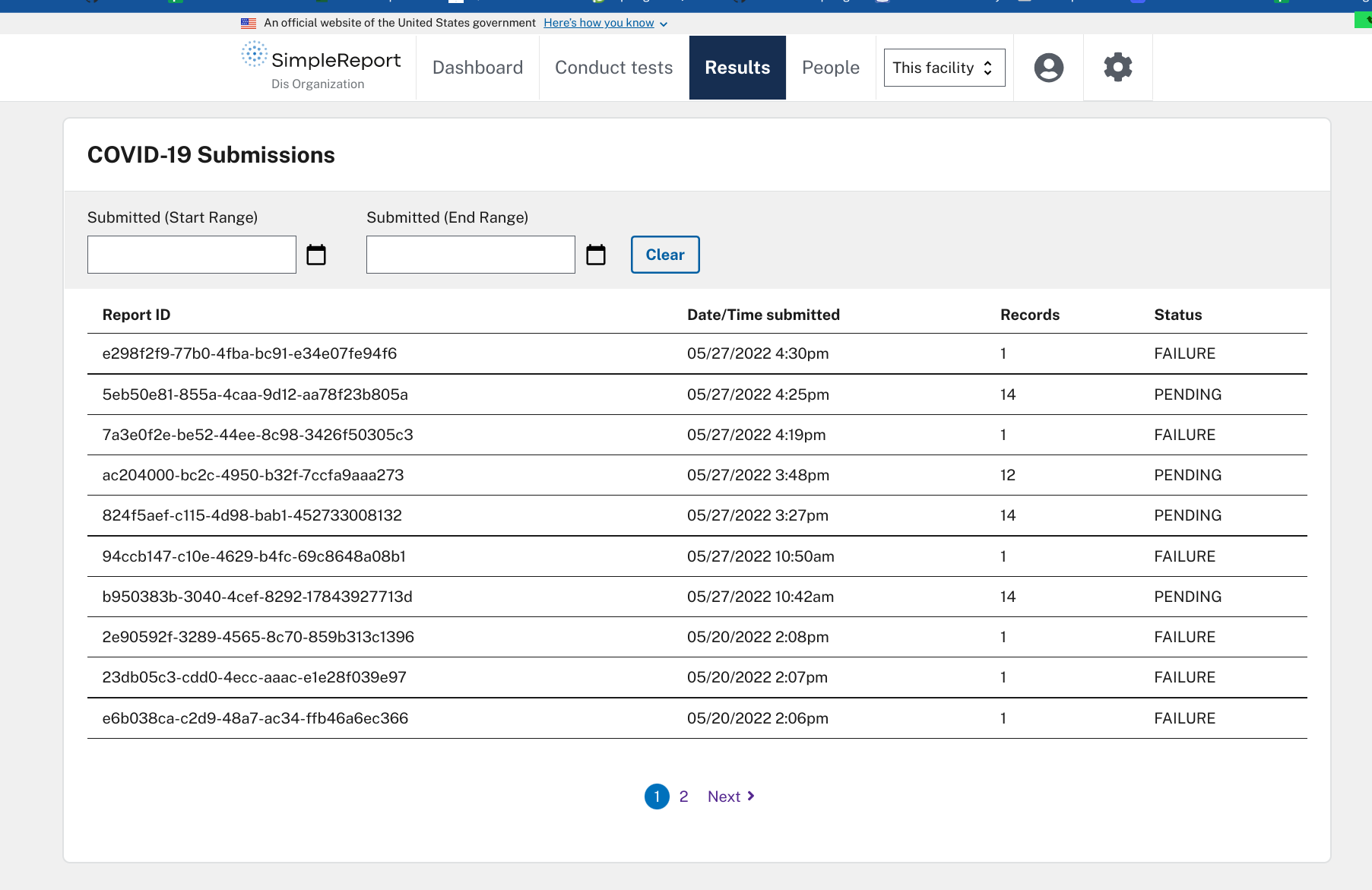Open the Conduct tests section
Viewport: 1372px width, 890px height.
click(613, 68)
